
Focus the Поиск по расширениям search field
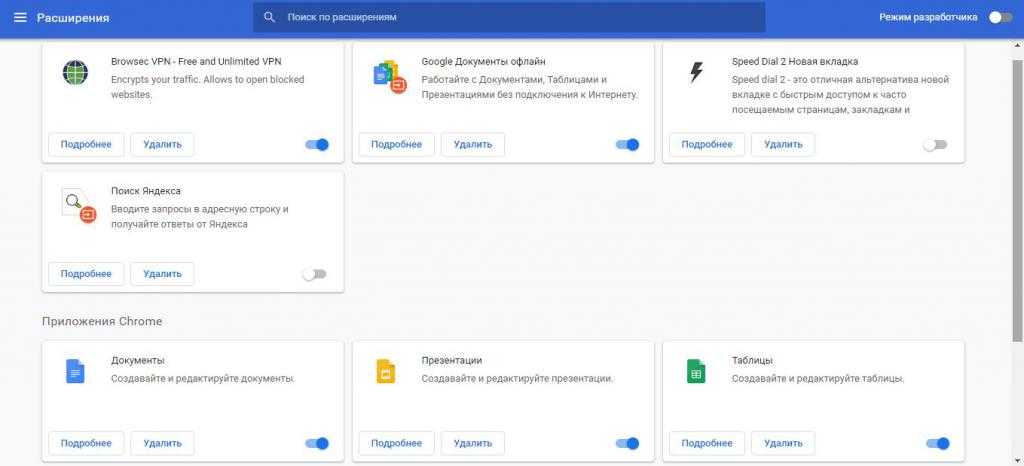point(509,17)
